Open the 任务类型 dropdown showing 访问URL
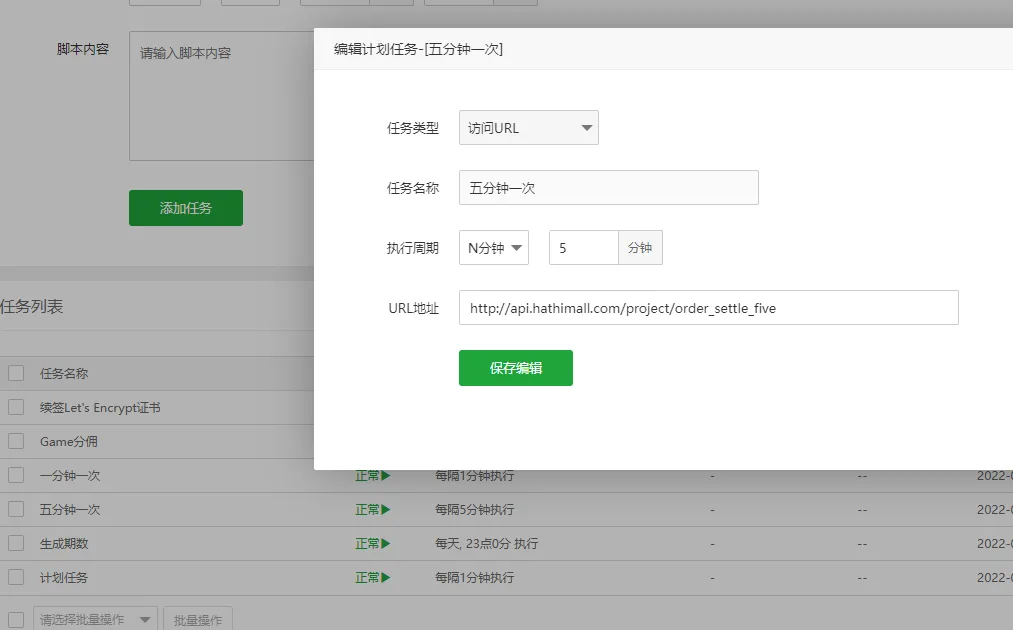 pyautogui.click(x=528, y=128)
